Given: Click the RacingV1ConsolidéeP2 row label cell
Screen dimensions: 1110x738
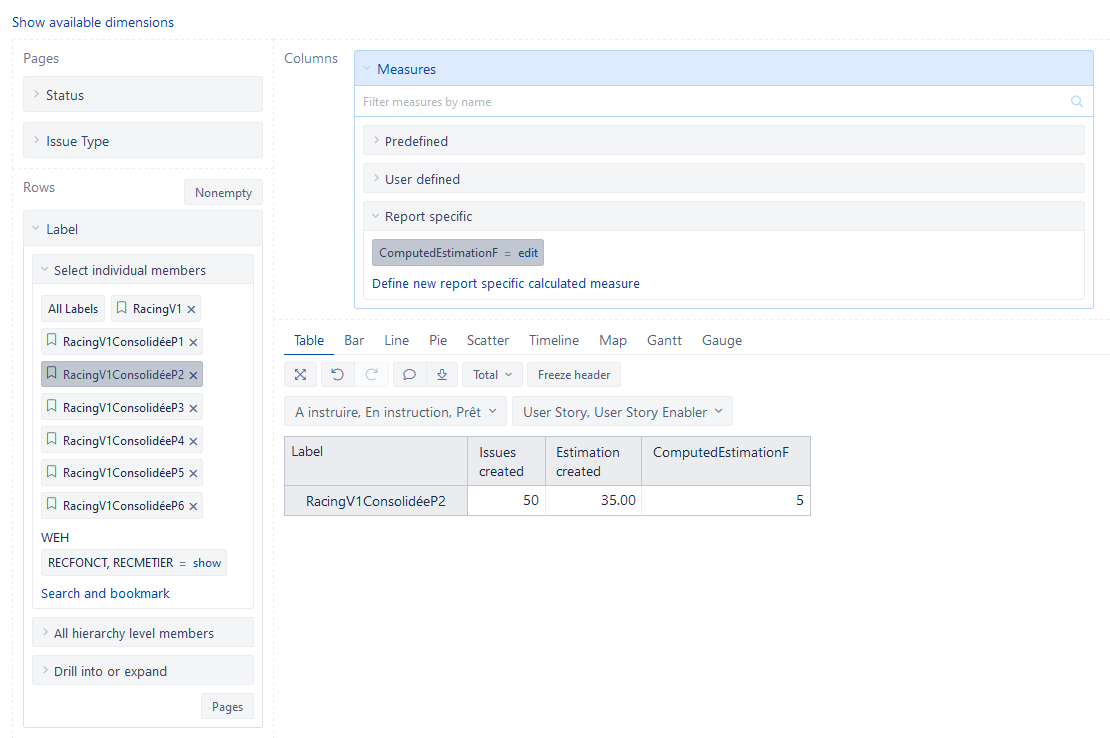Looking at the screenshot, I should coord(376,500).
